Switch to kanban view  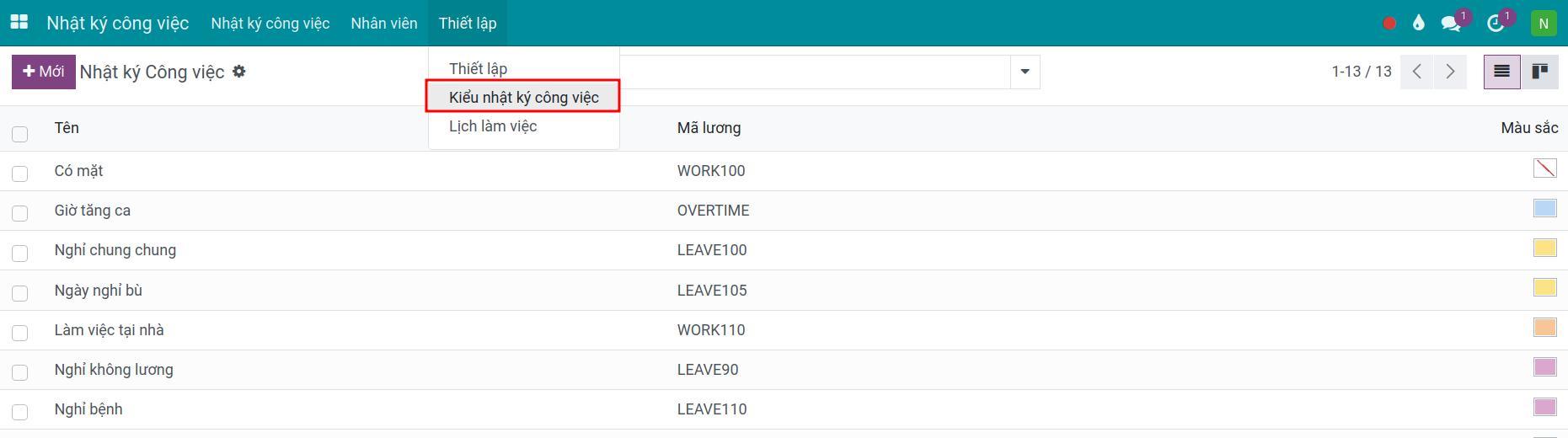[1539, 72]
